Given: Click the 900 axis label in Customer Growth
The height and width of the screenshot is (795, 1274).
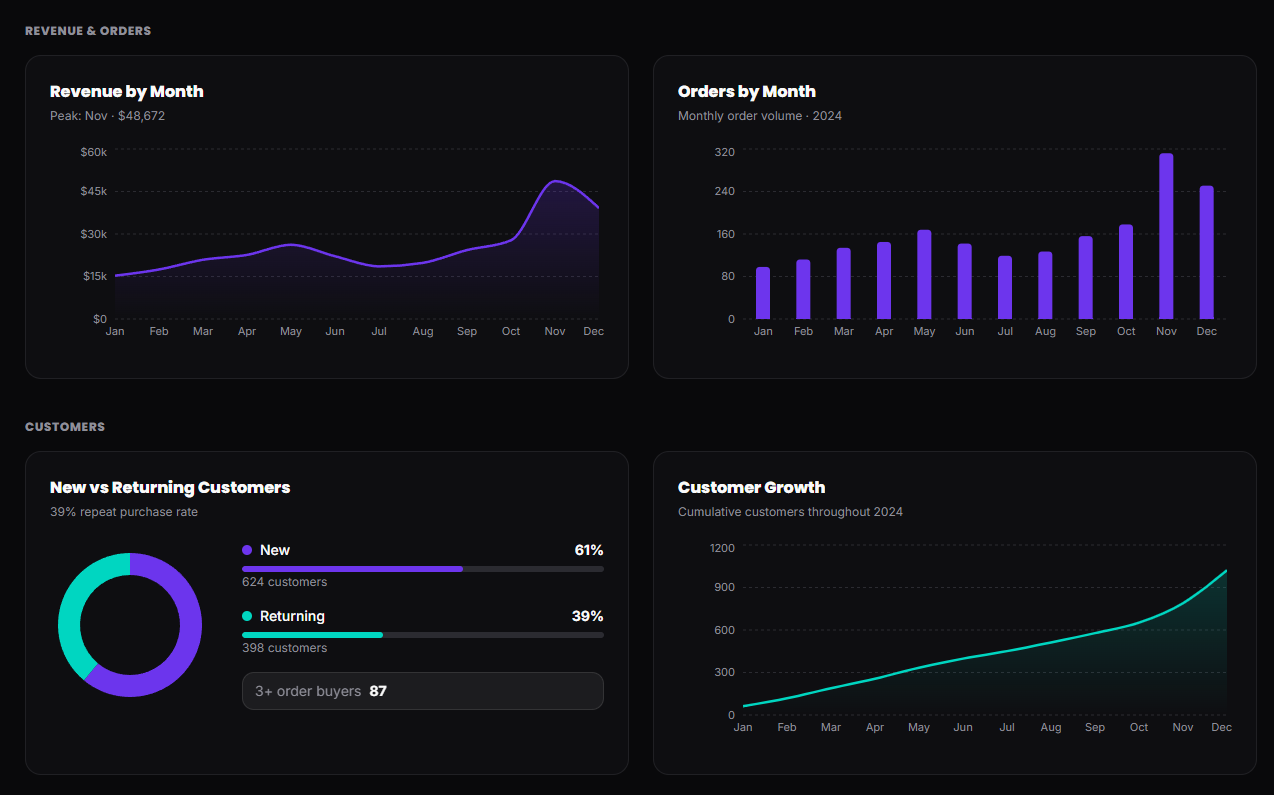Looking at the screenshot, I should (725, 587).
